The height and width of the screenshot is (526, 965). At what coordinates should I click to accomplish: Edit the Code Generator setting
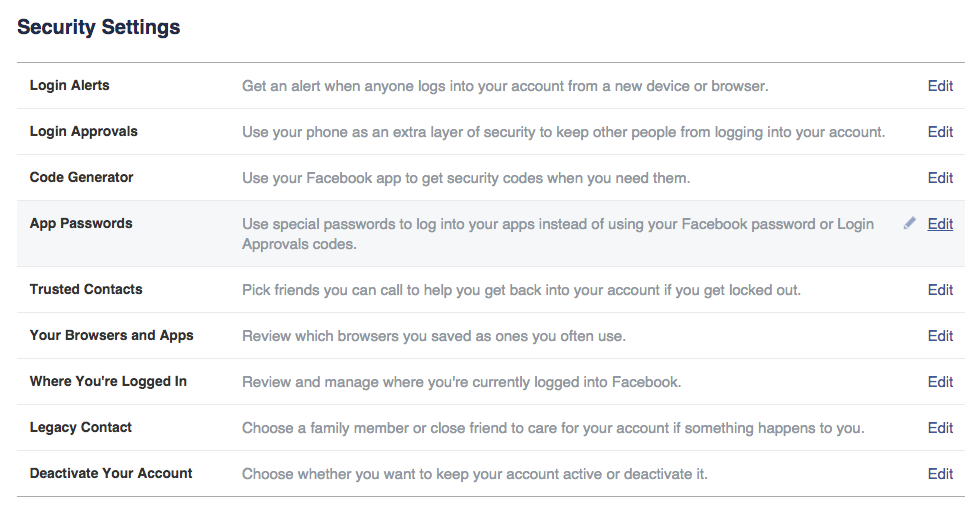point(940,178)
